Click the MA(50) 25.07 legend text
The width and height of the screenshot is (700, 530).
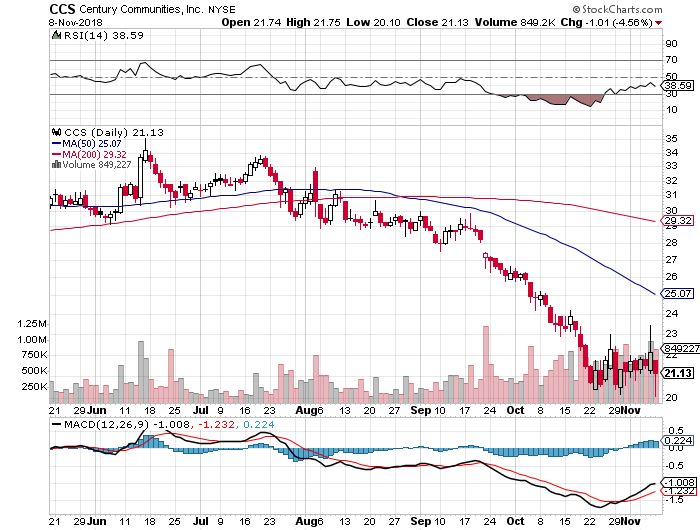click(92, 144)
